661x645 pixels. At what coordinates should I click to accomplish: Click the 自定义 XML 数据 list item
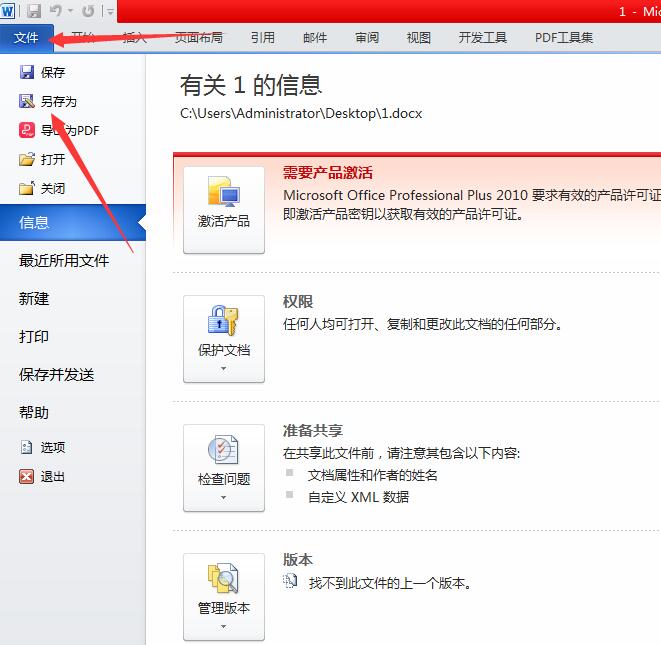[358, 497]
